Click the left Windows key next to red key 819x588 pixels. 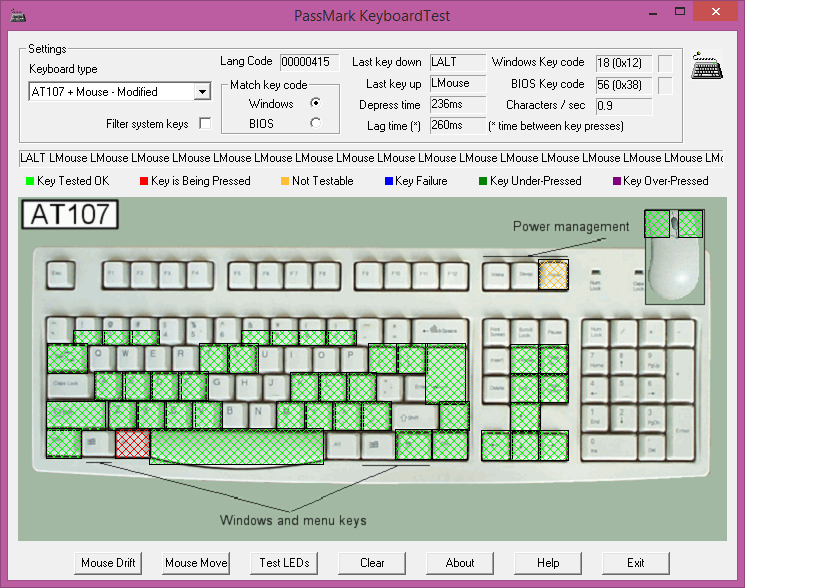(x=98, y=443)
